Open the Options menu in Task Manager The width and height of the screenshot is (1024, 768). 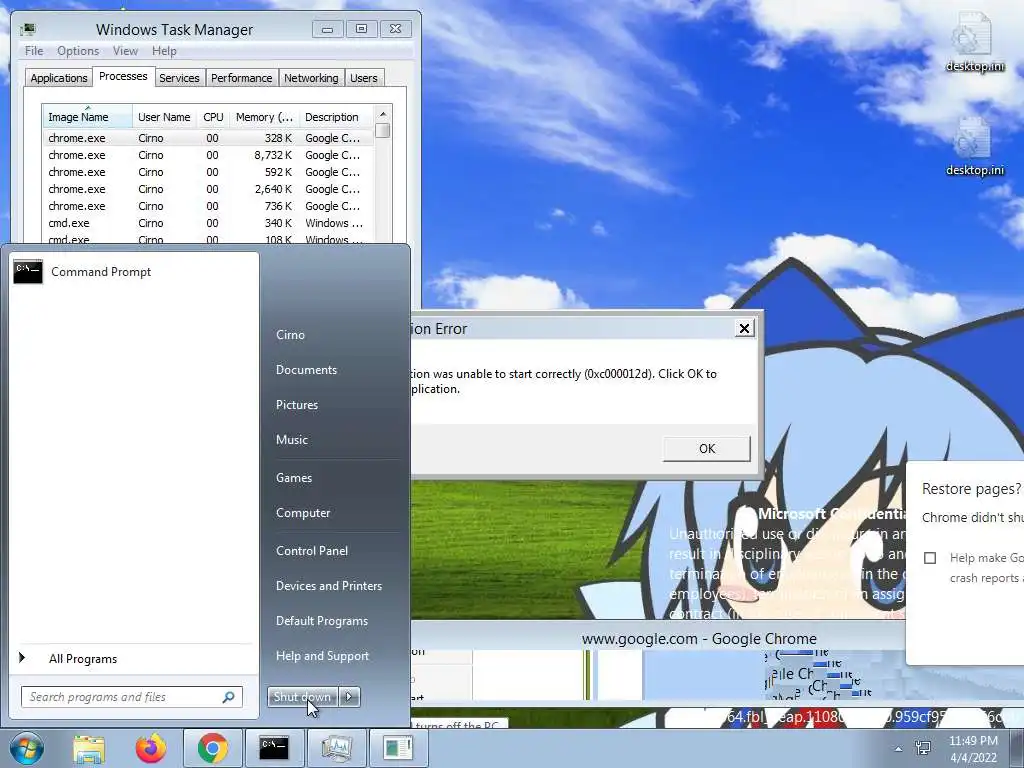pos(78,51)
